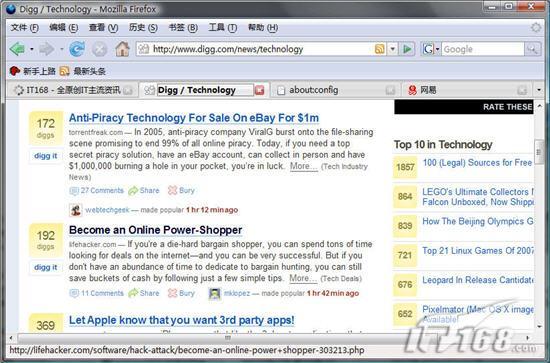Image resolution: width=550 pixels, height=363 pixels.
Task: Open the 书签 (B) menu
Action: tap(183, 27)
